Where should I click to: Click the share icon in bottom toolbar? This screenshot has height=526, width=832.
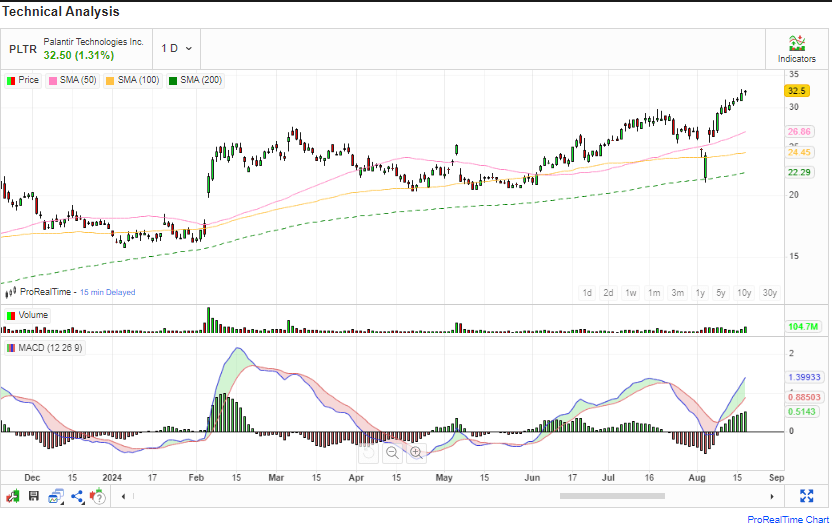click(x=77, y=496)
